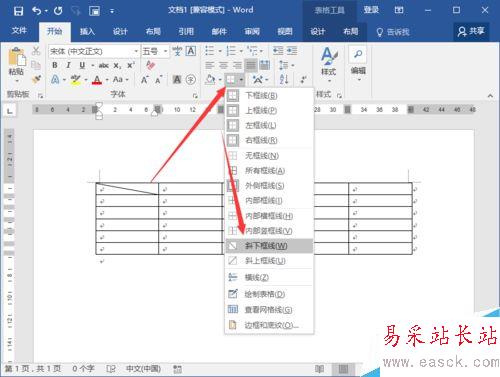Viewport: 500px width, 377px height.
Task: Click Tell Me (告诉我) lightbulb box
Action: (393, 32)
